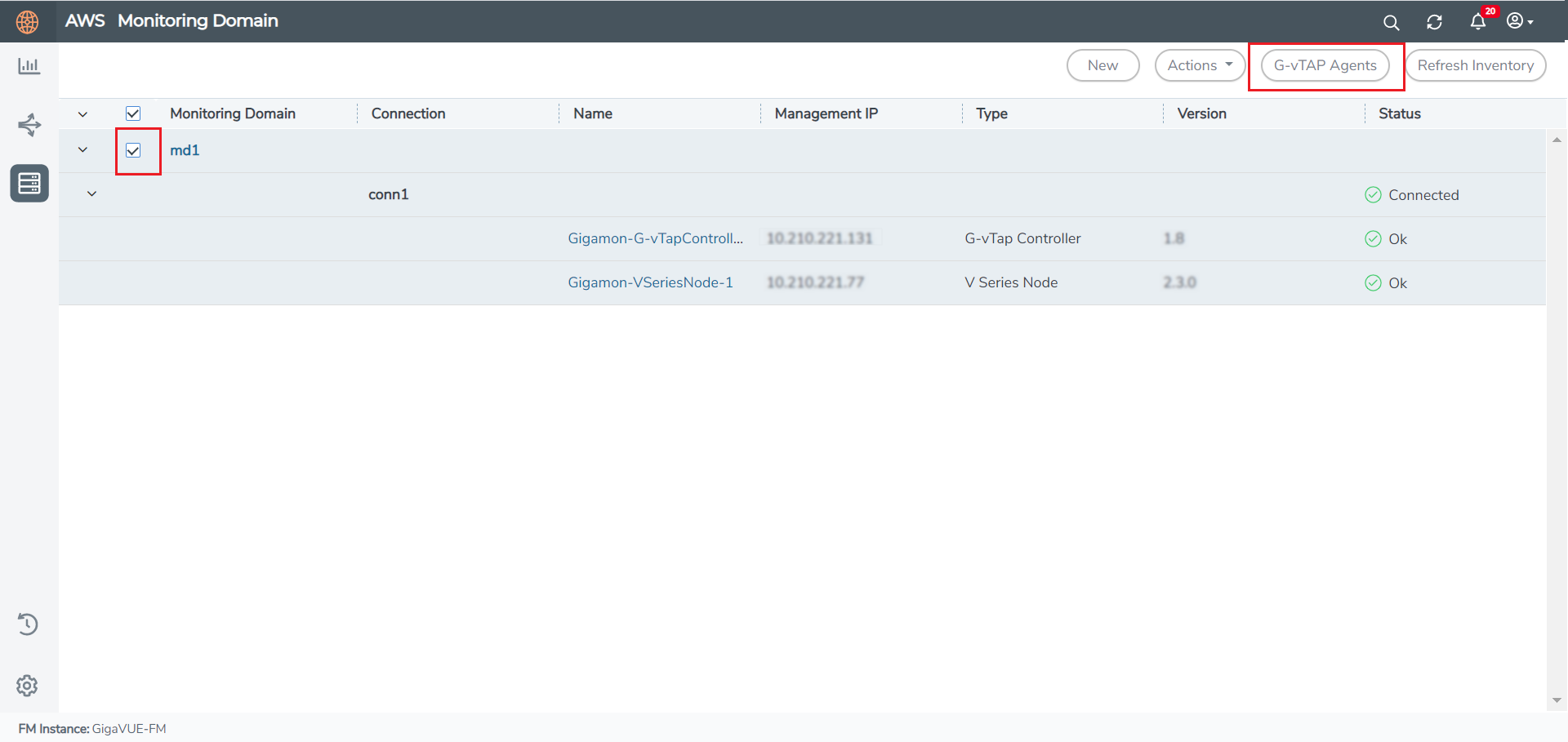This screenshot has height=742, width=1568.
Task: Click the Ok status icon for V Series Node
Action: click(1373, 283)
